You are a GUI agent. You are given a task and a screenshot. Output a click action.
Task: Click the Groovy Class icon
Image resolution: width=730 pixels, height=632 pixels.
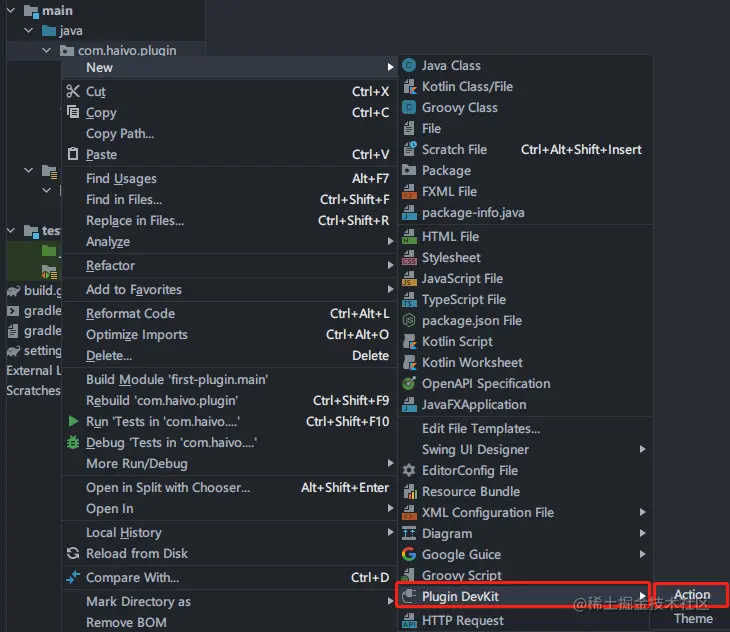409,108
